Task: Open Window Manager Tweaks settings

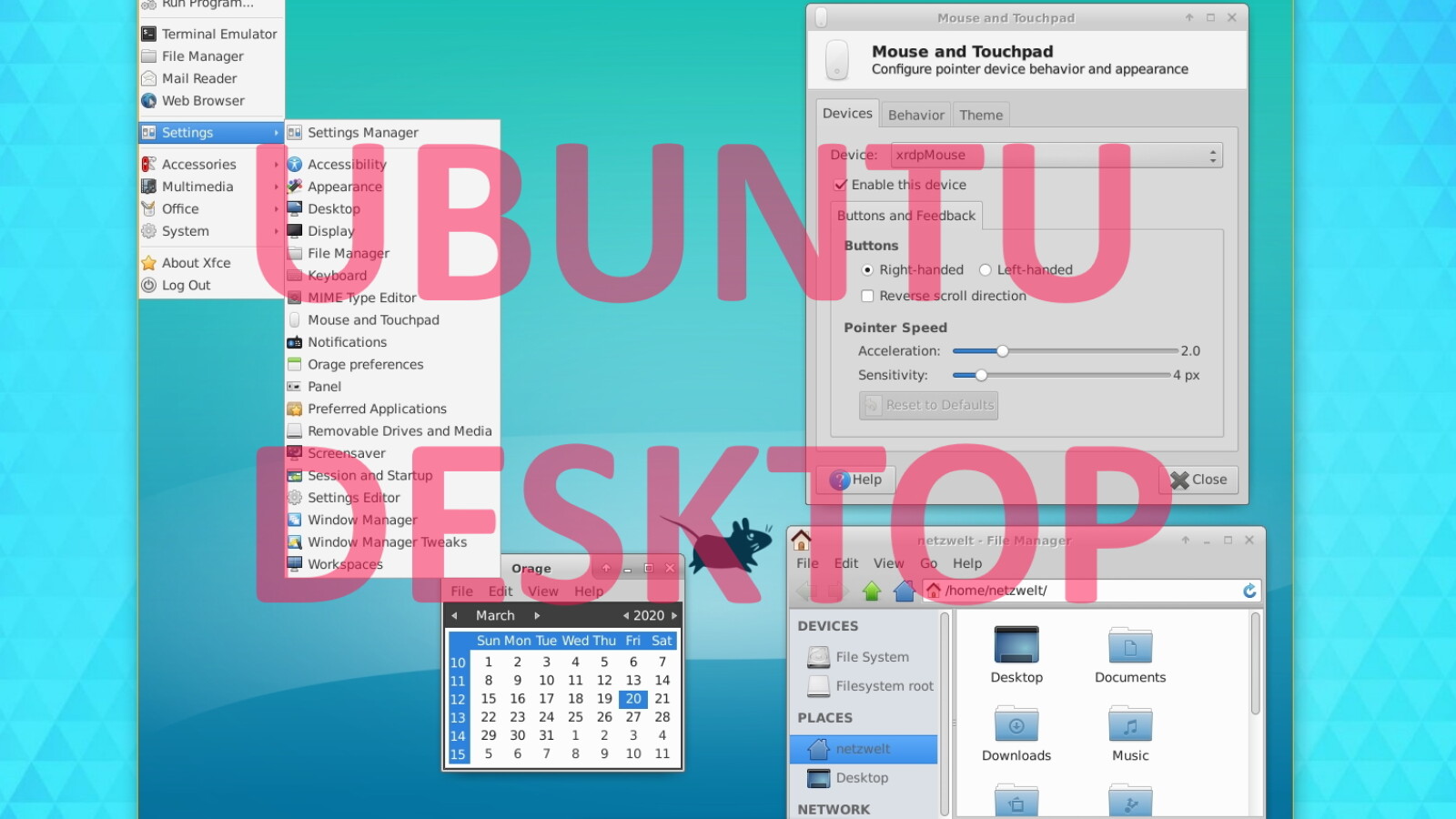Action: (387, 541)
